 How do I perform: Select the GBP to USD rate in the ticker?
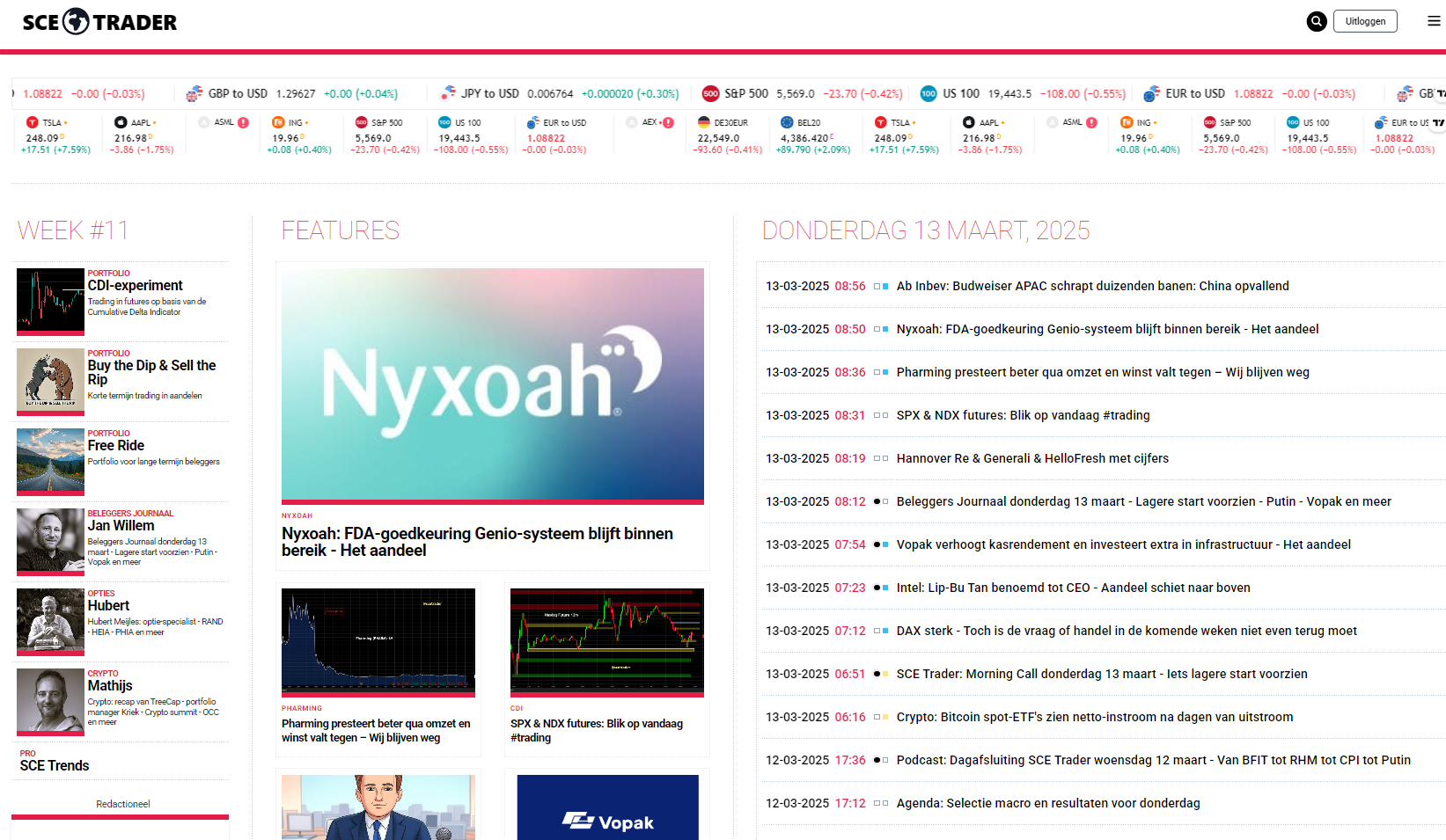coord(296,93)
